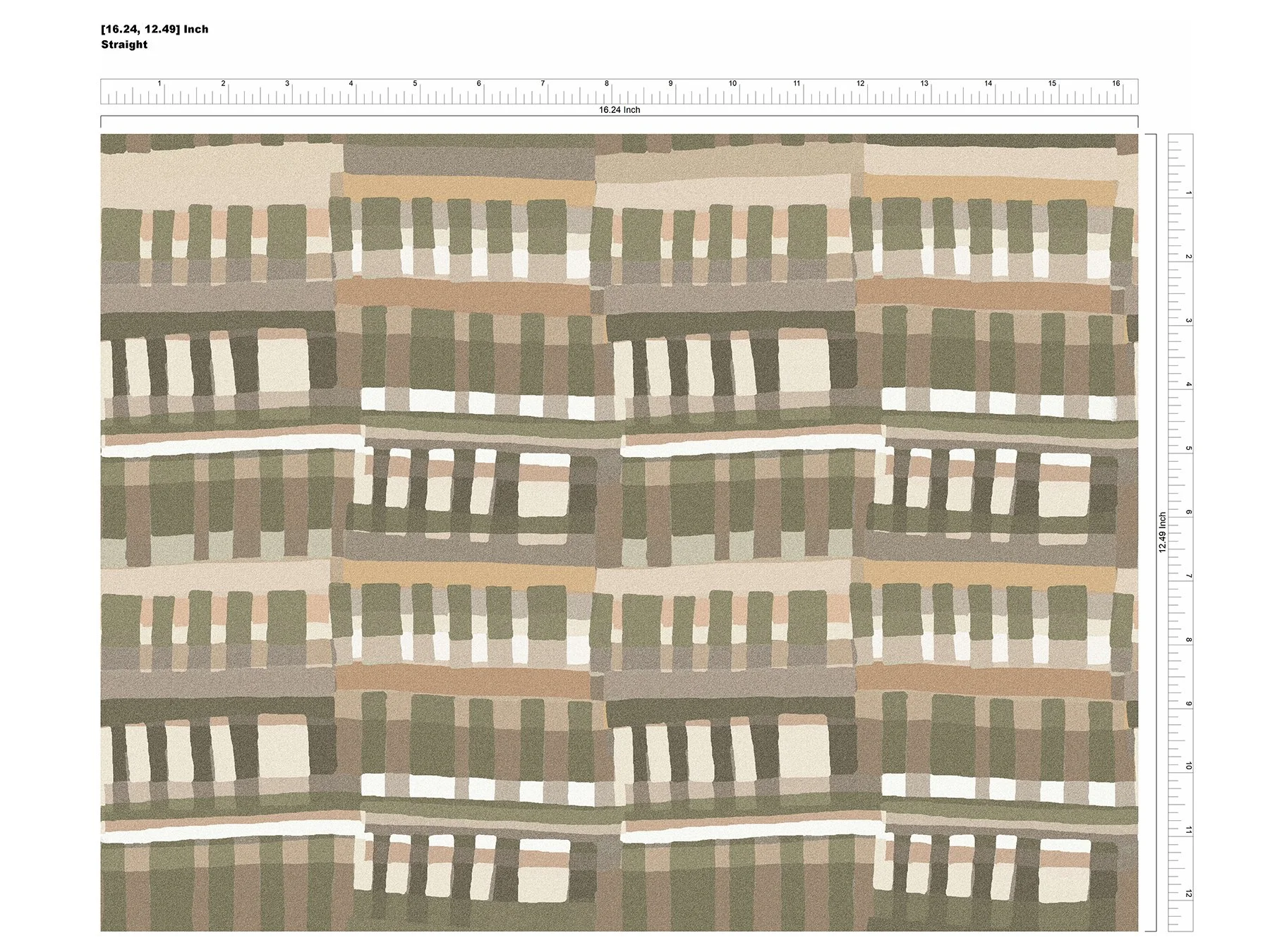The height and width of the screenshot is (952, 1270).
Task: Click the striped pattern swatch image
Action: tap(619, 532)
